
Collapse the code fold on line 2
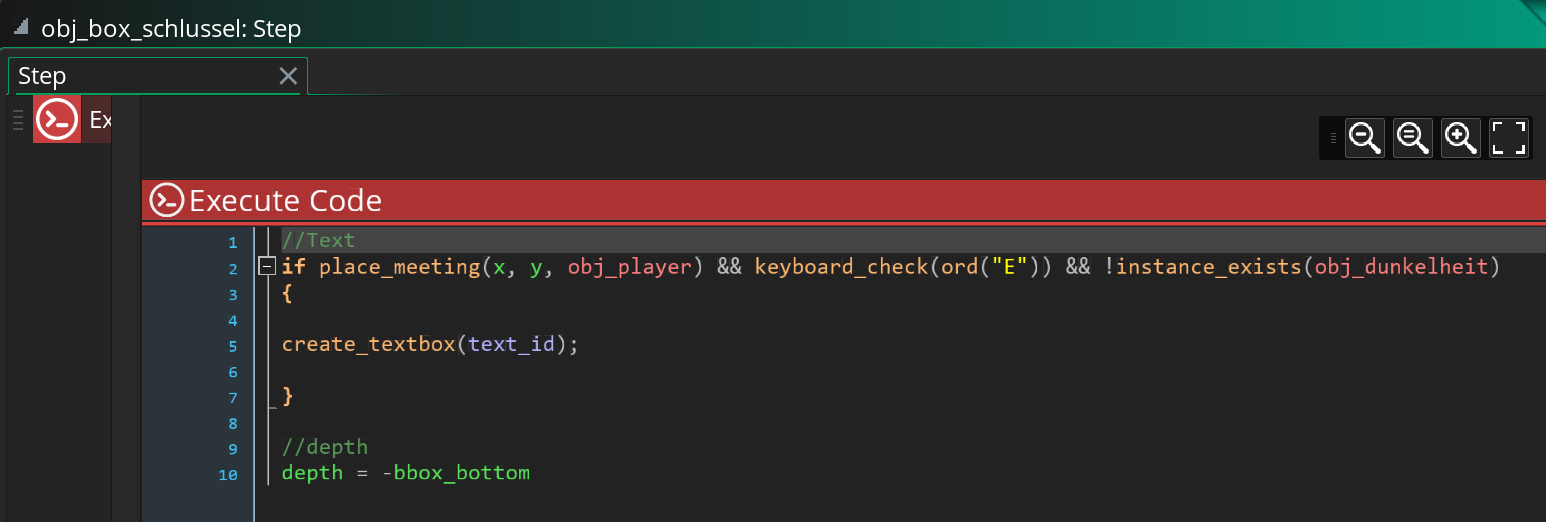(x=267, y=267)
